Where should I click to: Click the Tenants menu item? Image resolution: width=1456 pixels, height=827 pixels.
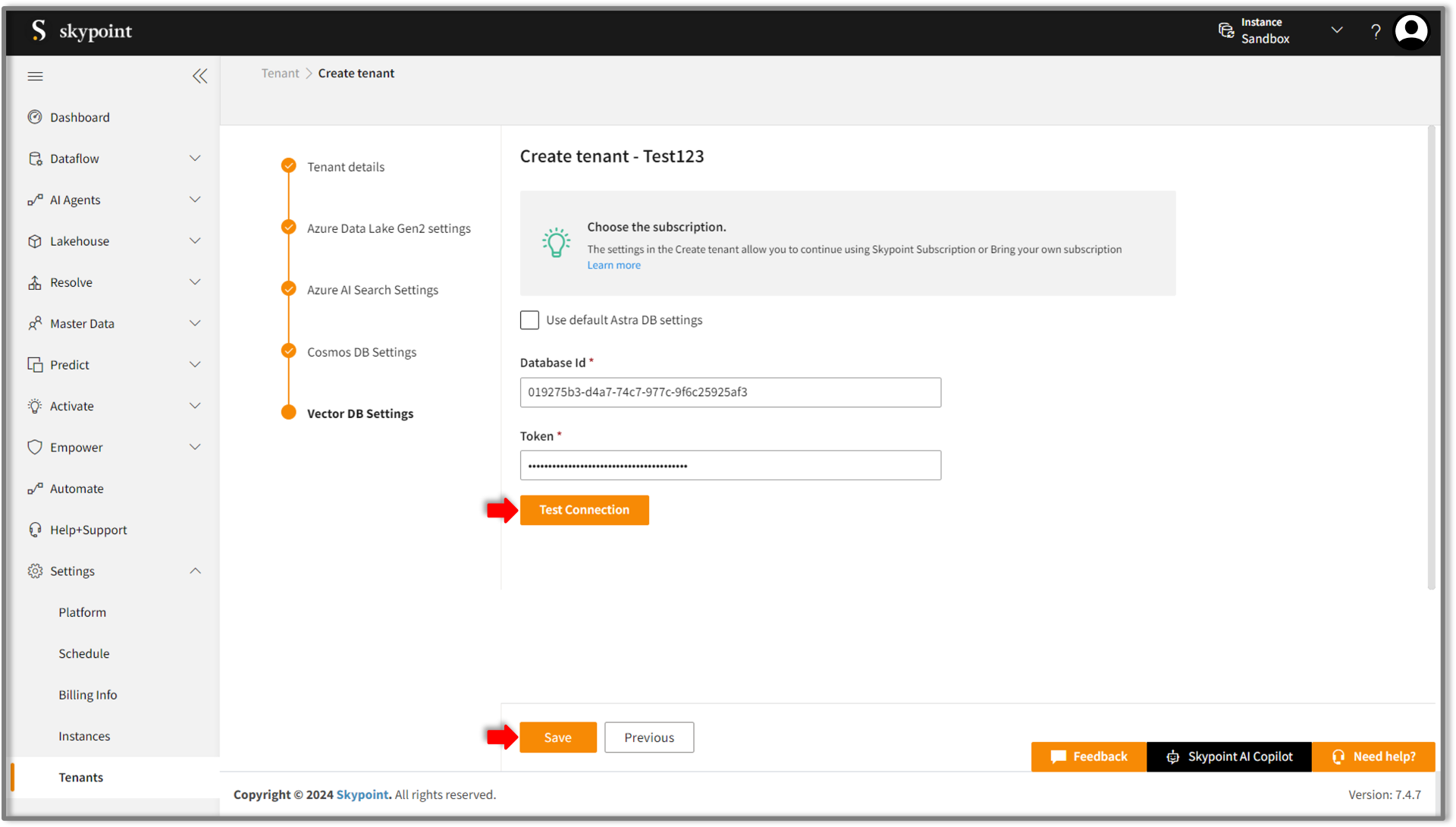pos(80,777)
